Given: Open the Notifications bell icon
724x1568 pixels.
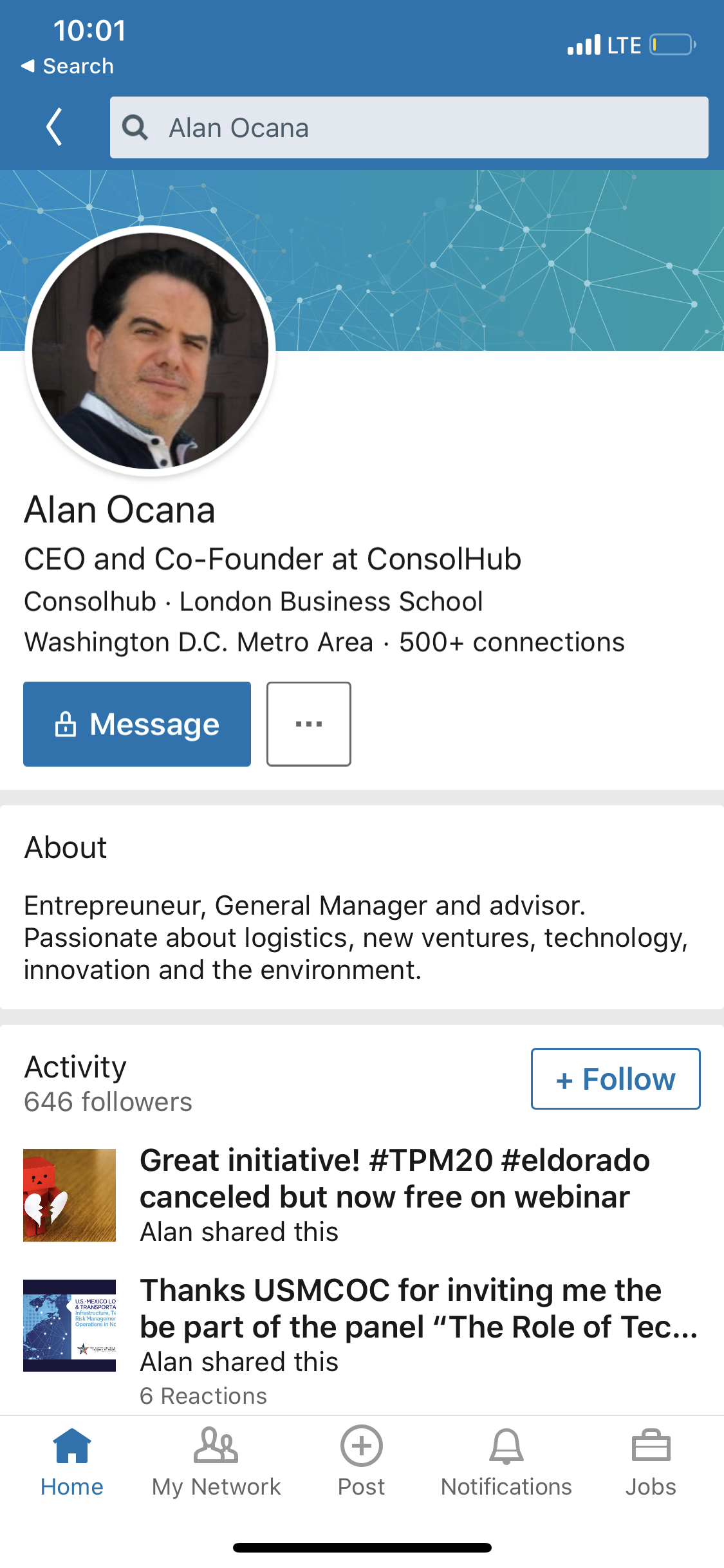Looking at the screenshot, I should (506, 1446).
